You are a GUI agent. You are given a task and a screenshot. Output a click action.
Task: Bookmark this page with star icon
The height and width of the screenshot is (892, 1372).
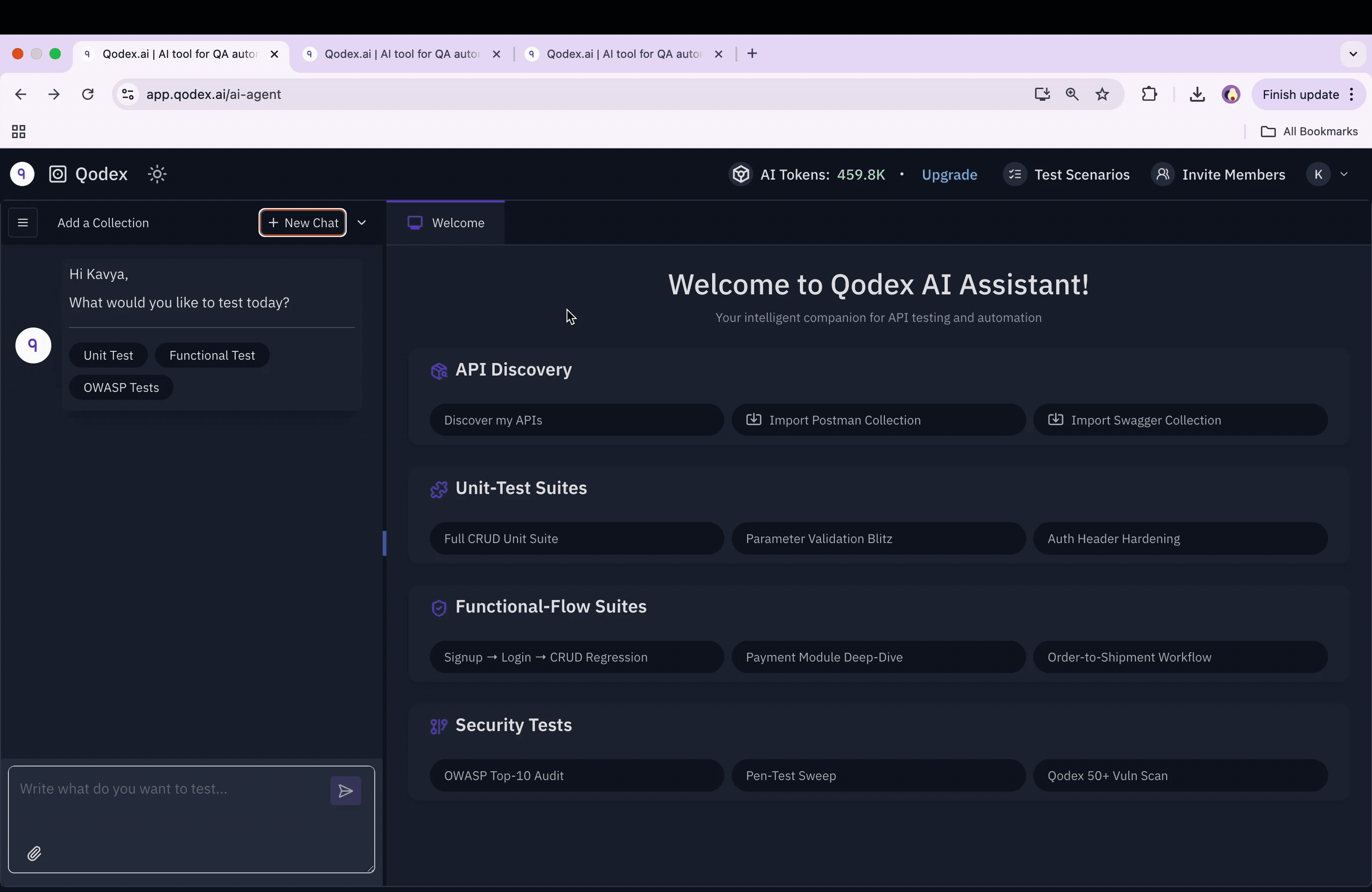[1102, 95]
